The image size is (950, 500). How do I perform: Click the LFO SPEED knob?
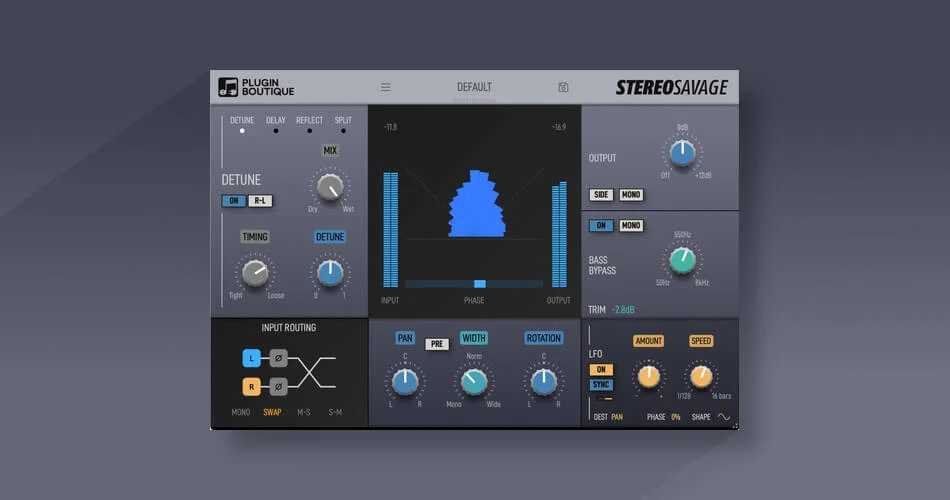click(x=701, y=376)
